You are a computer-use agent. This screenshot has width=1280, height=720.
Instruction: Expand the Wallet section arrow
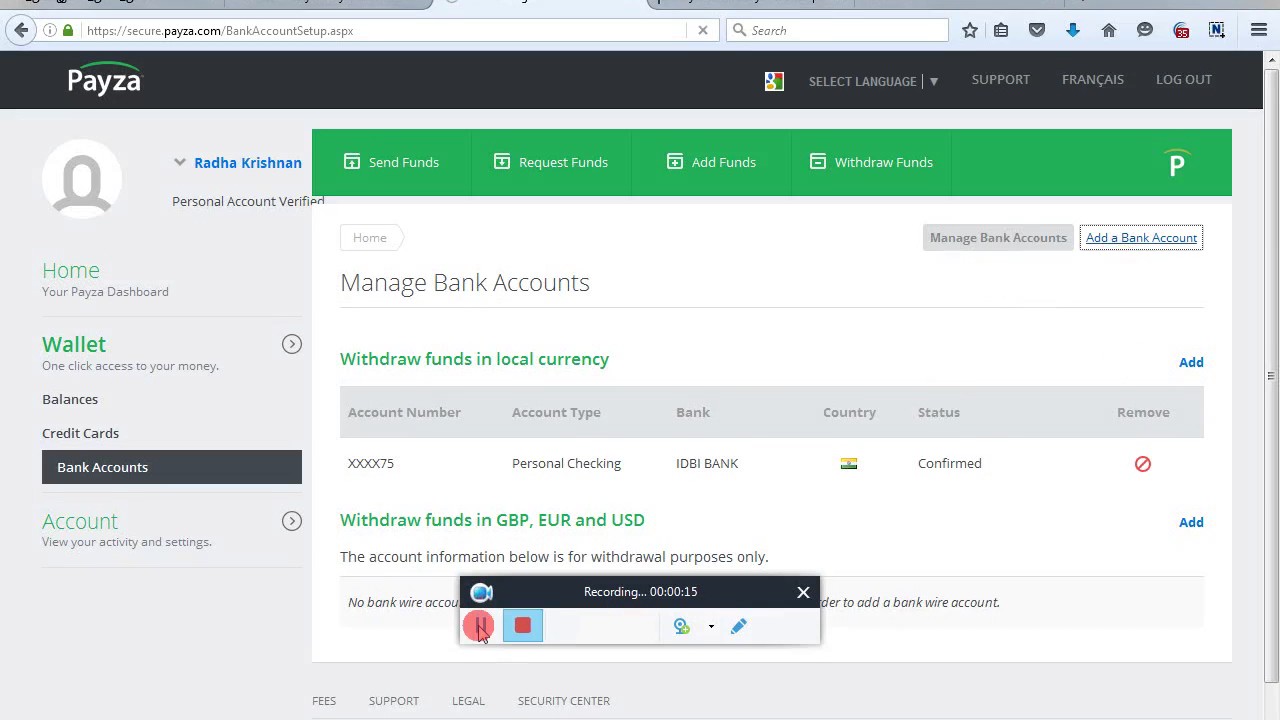[x=292, y=344]
